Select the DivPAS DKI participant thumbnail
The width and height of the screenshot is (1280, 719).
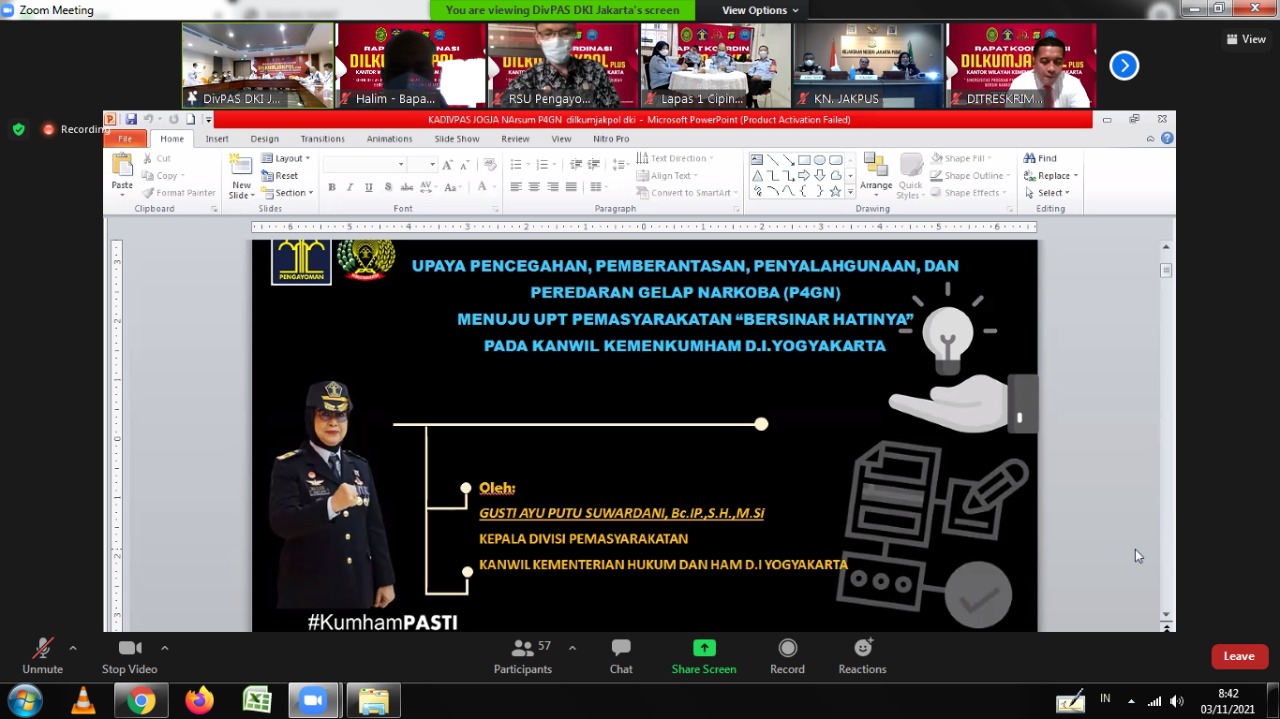(x=258, y=65)
